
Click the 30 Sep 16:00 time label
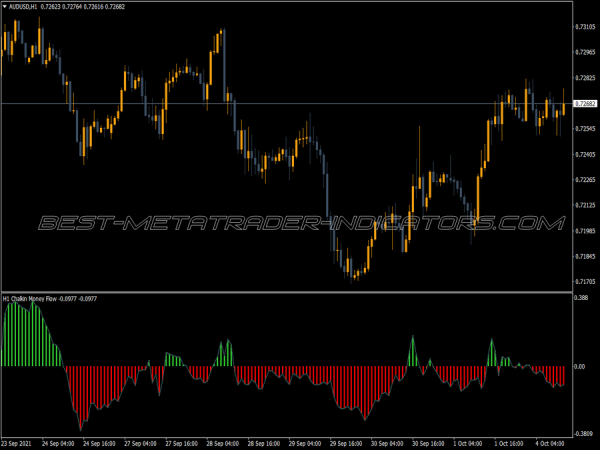click(428, 444)
